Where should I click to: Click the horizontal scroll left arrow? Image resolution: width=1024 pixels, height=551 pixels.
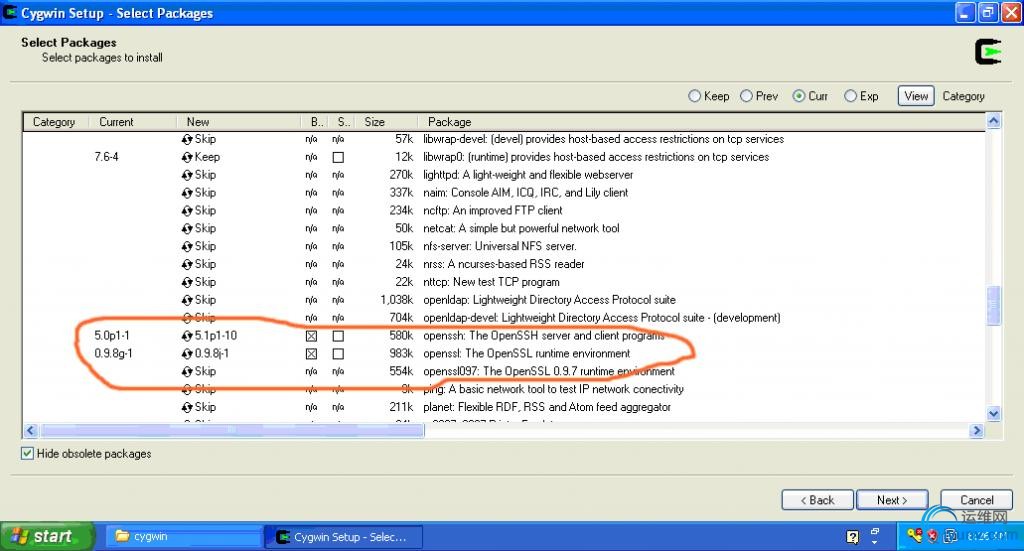[x=31, y=430]
